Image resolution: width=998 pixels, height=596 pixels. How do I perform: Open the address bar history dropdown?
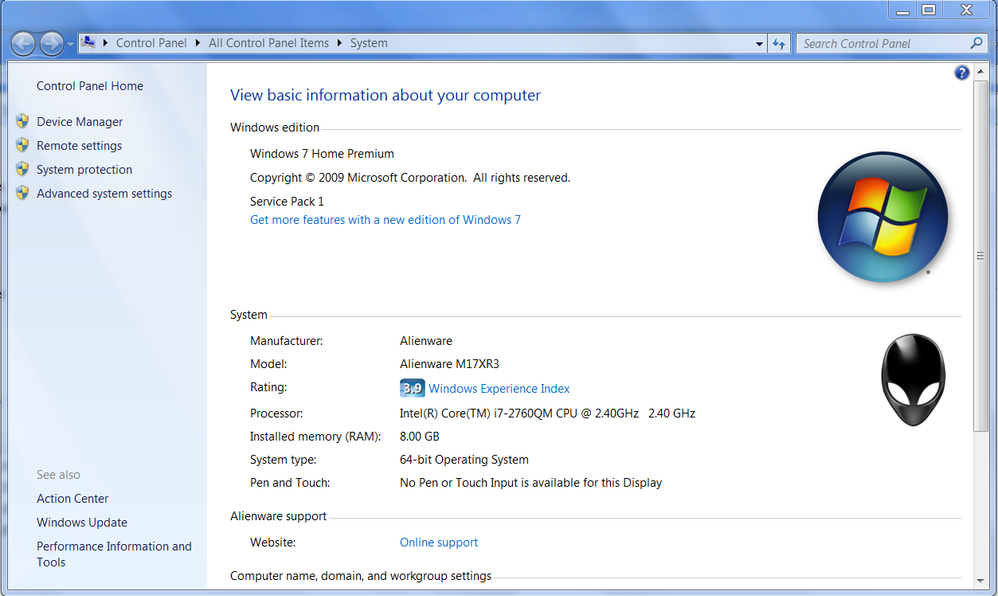pyautogui.click(x=759, y=44)
